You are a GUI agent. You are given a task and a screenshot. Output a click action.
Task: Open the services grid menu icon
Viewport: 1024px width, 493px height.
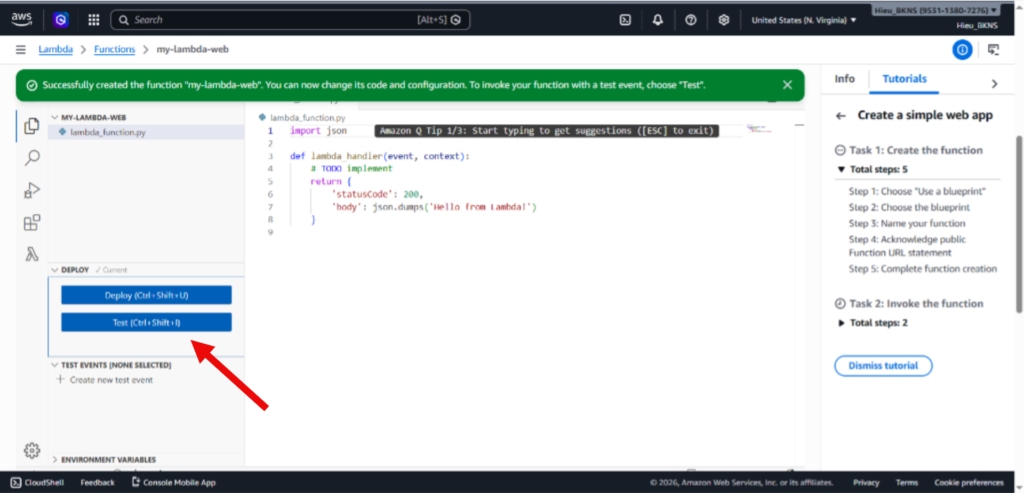(x=93, y=20)
